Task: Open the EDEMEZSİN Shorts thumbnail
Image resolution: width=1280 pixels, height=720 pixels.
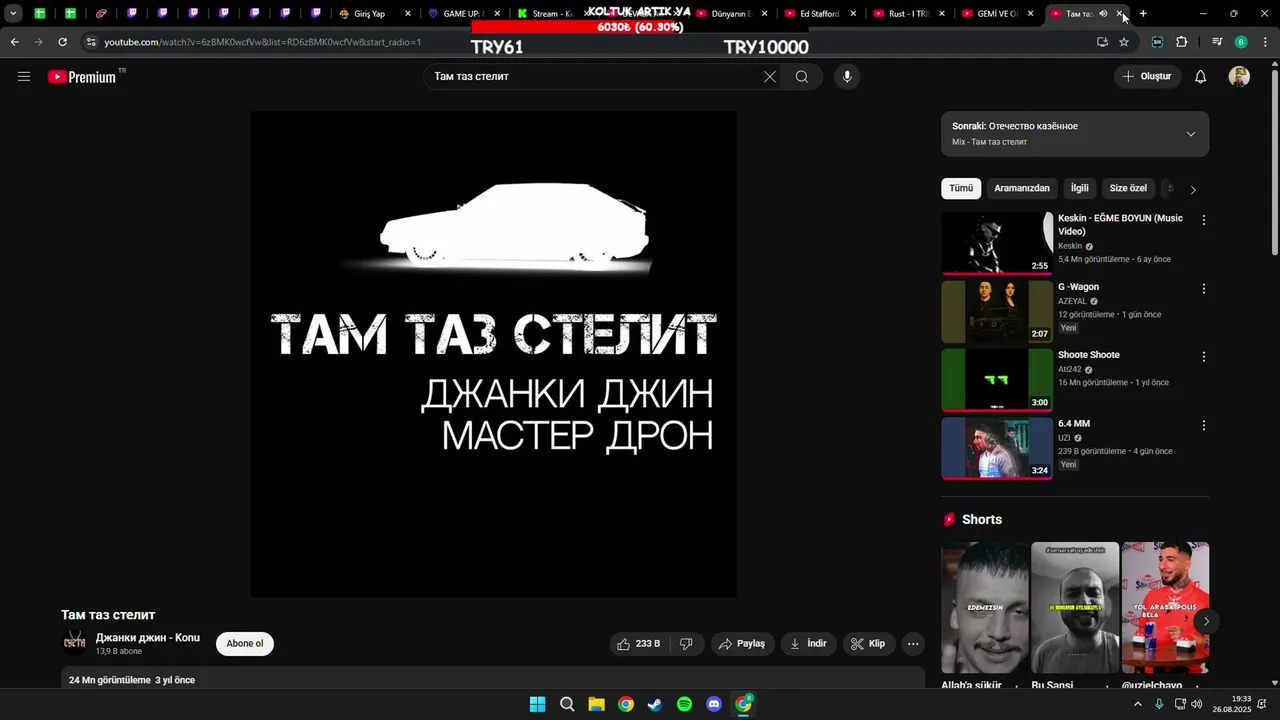Action: click(x=985, y=608)
